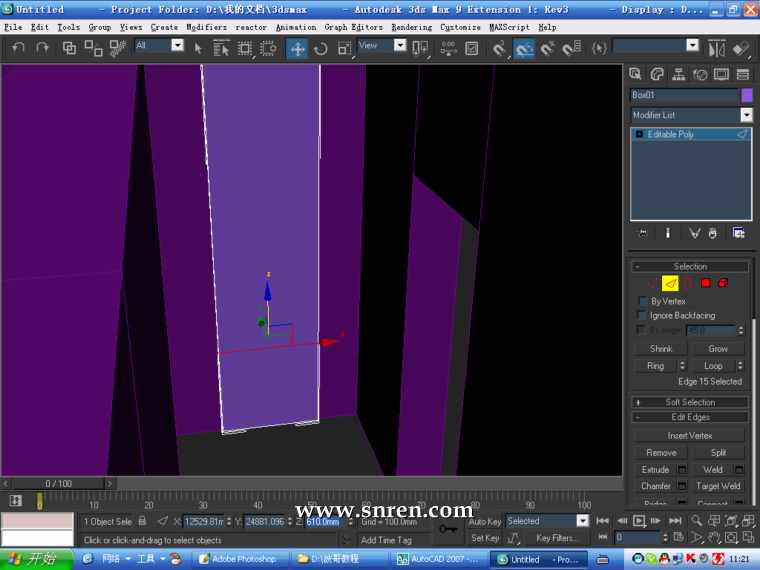The height and width of the screenshot is (570, 760).
Task: Open the View coordinate system dropdown
Action: click(400, 46)
